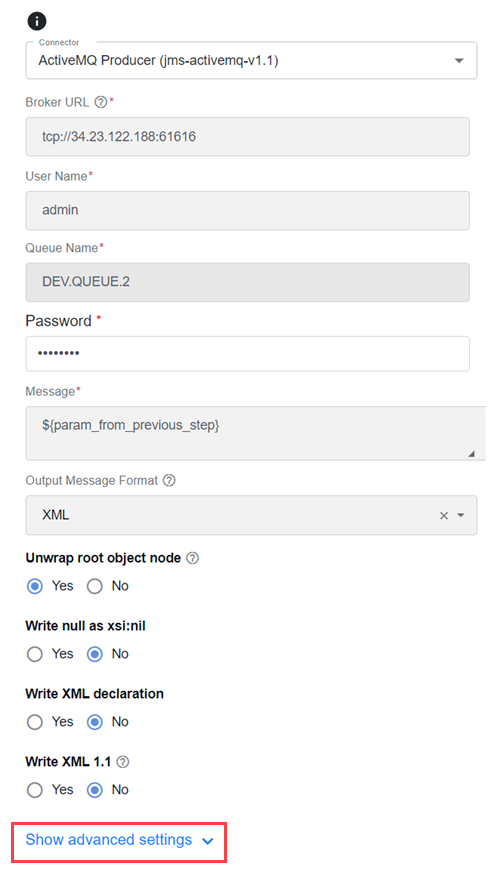
Task: Clear the XML output format selection
Action: click(444, 515)
